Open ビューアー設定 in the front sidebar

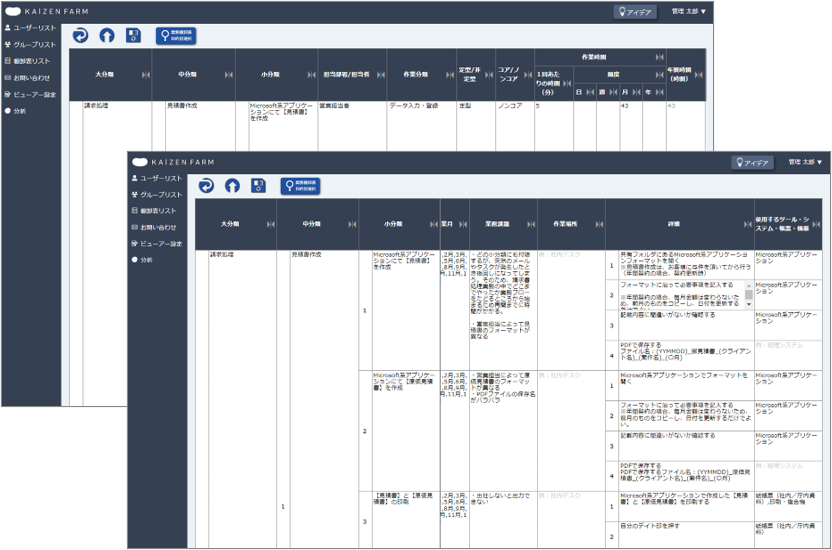(x=157, y=243)
